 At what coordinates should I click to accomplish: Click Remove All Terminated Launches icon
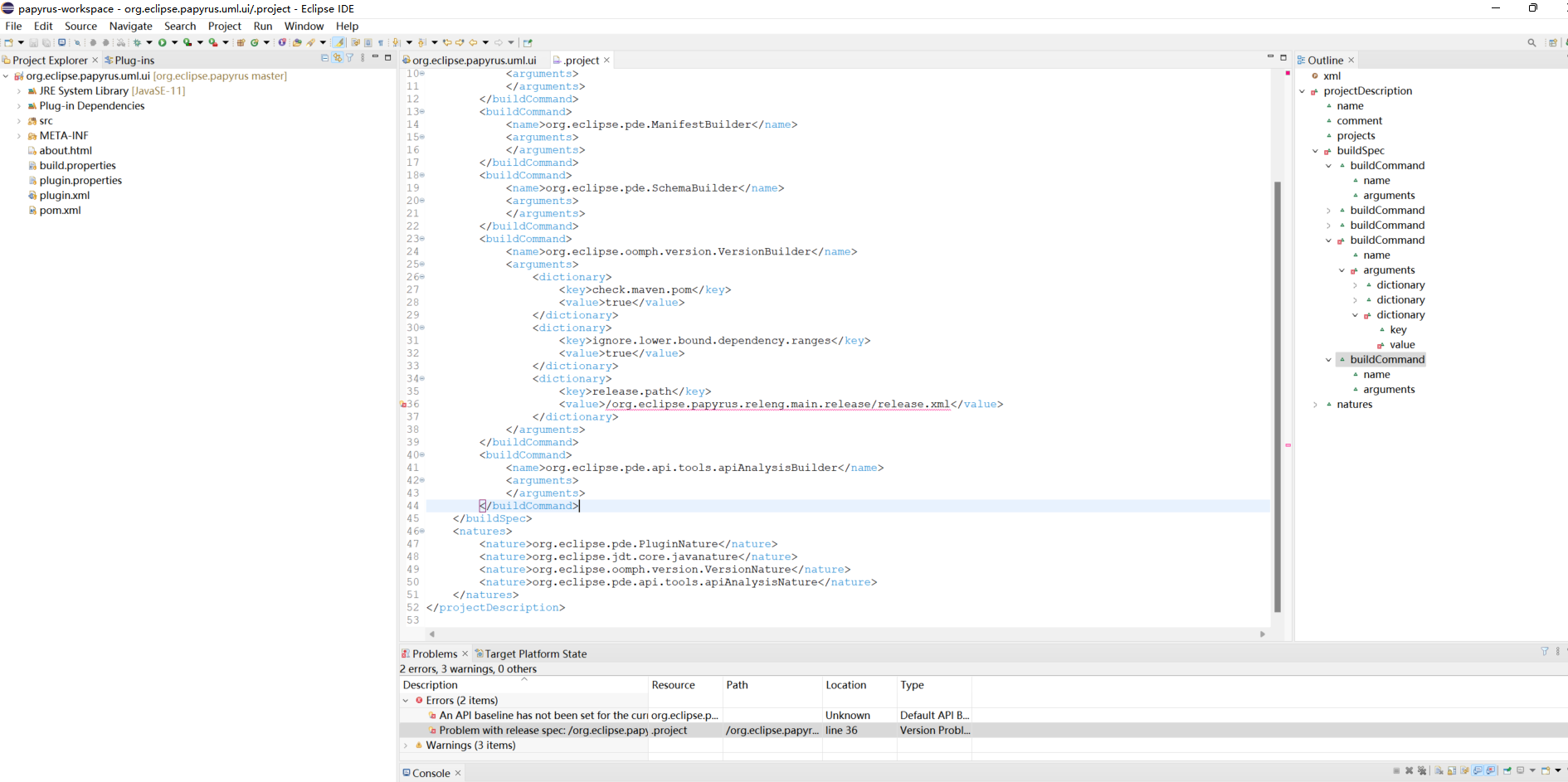click(1422, 770)
